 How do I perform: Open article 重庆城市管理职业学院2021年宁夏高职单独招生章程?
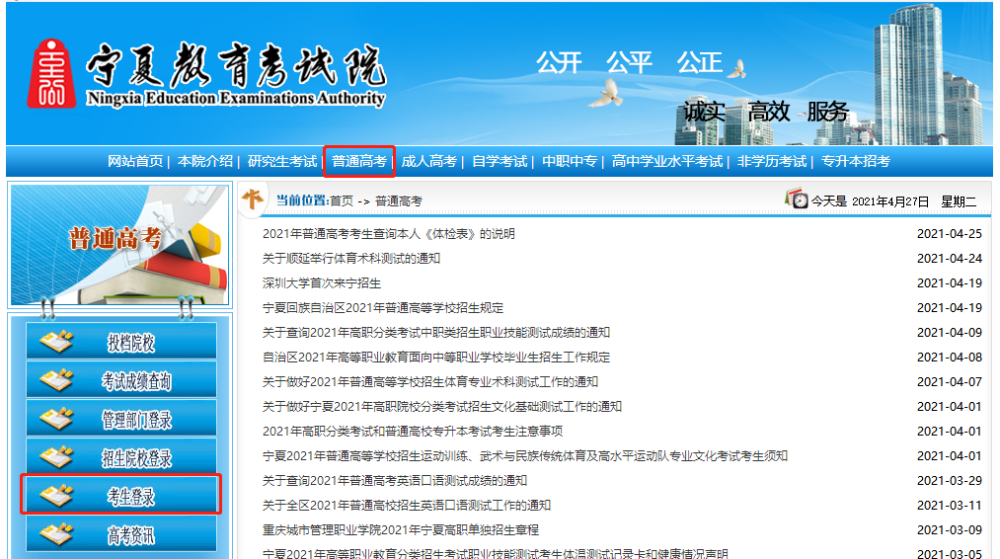pos(400,530)
